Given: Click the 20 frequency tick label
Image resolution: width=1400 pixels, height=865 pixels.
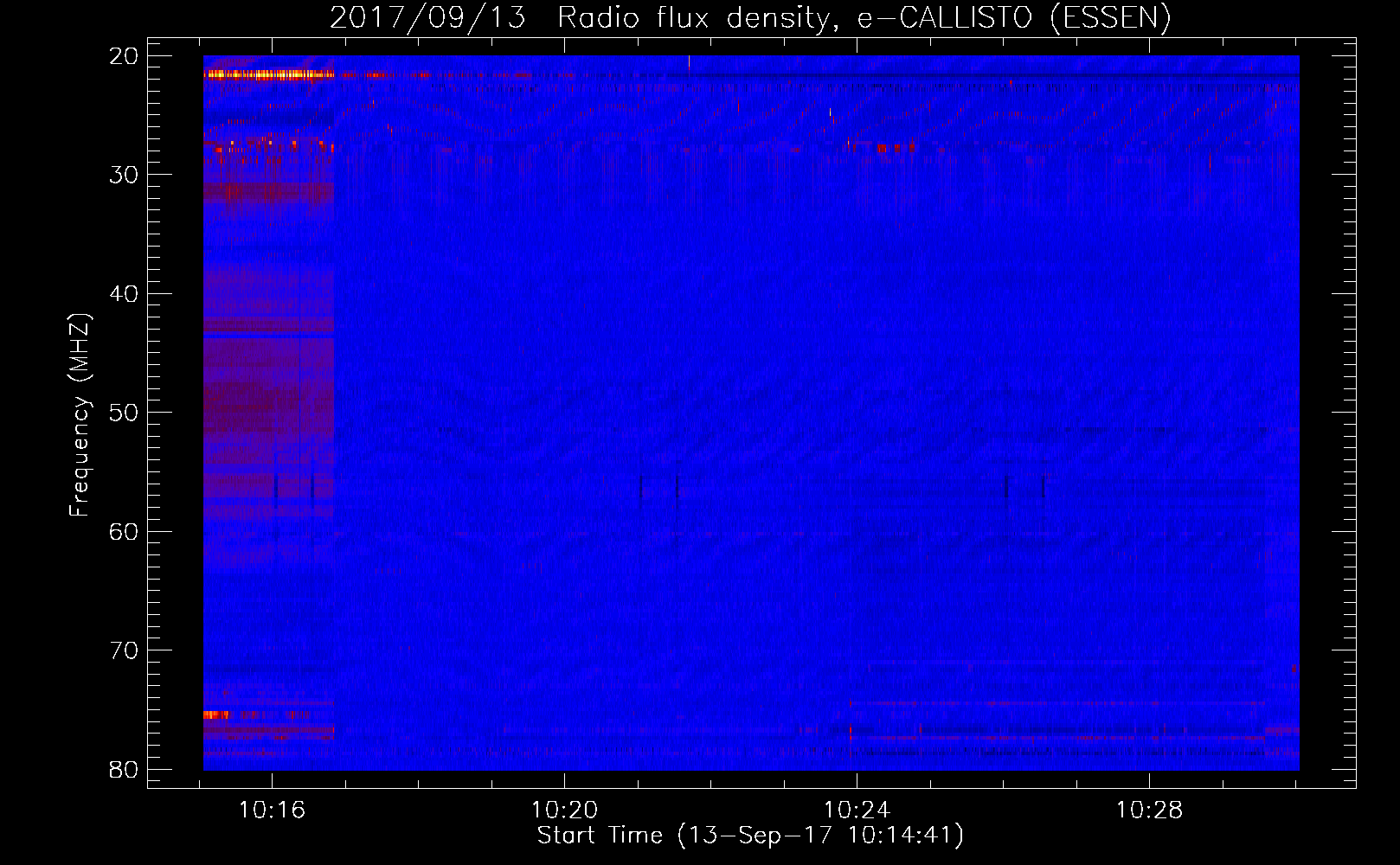Looking at the screenshot, I should [124, 56].
